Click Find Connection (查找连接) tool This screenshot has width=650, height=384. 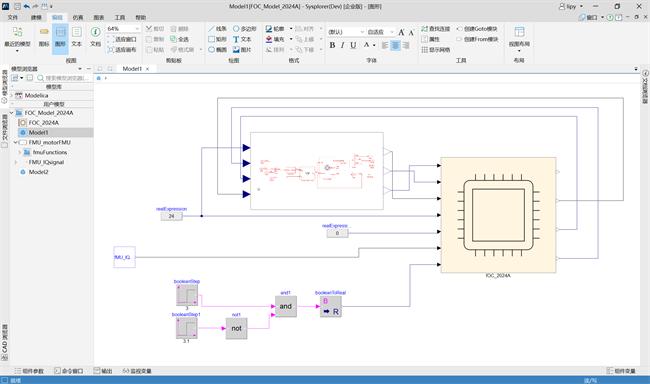click(436, 29)
